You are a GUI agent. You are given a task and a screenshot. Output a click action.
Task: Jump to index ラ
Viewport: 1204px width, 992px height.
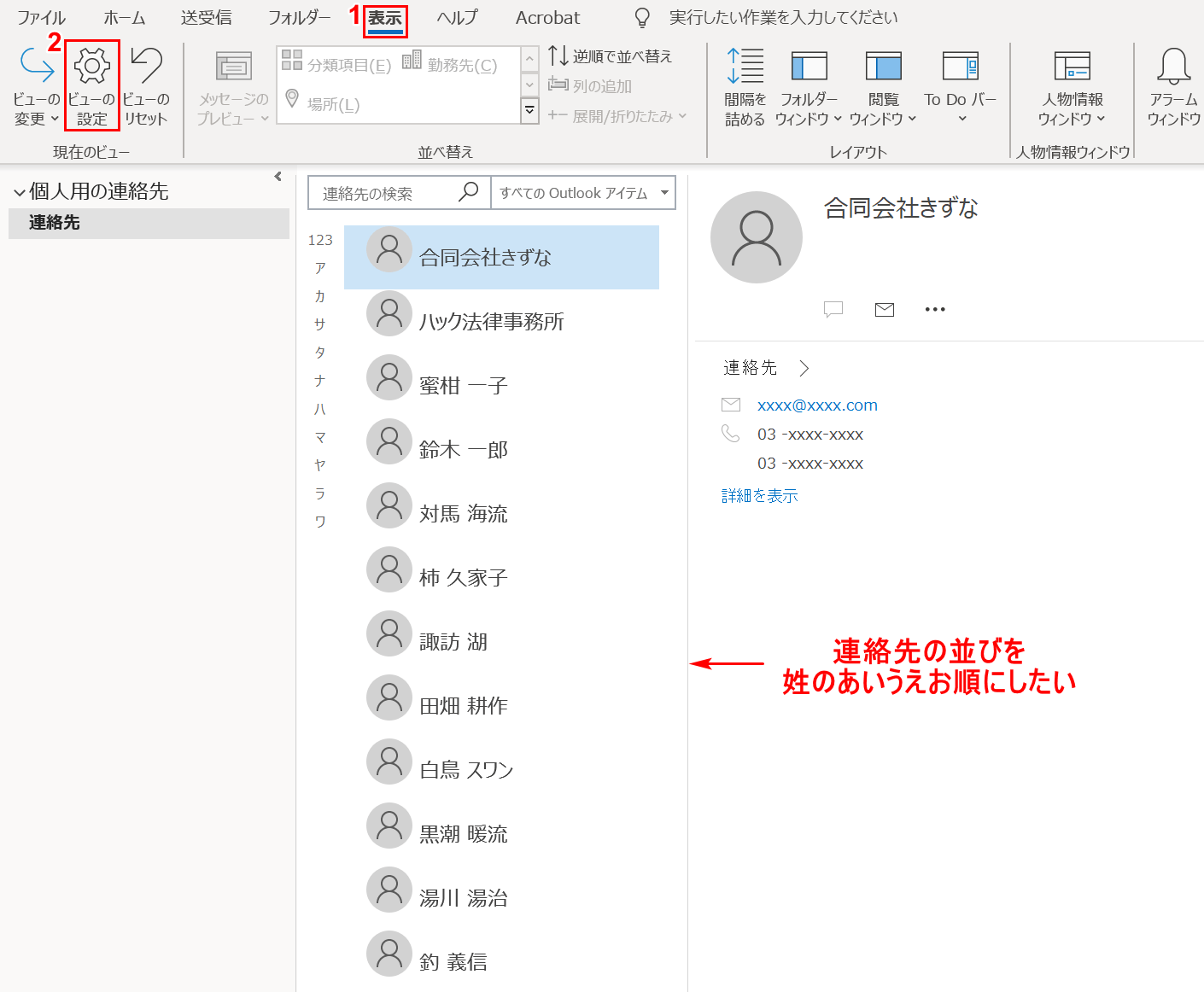point(320,493)
